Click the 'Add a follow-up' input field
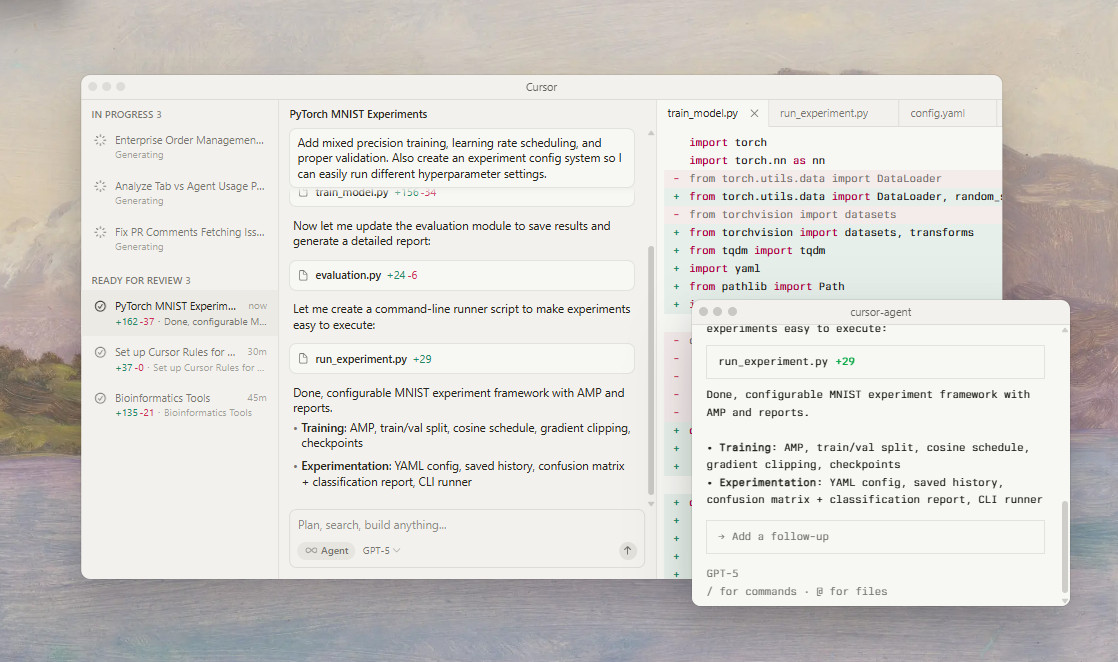The image size is (1118, 662). point(875,537)
